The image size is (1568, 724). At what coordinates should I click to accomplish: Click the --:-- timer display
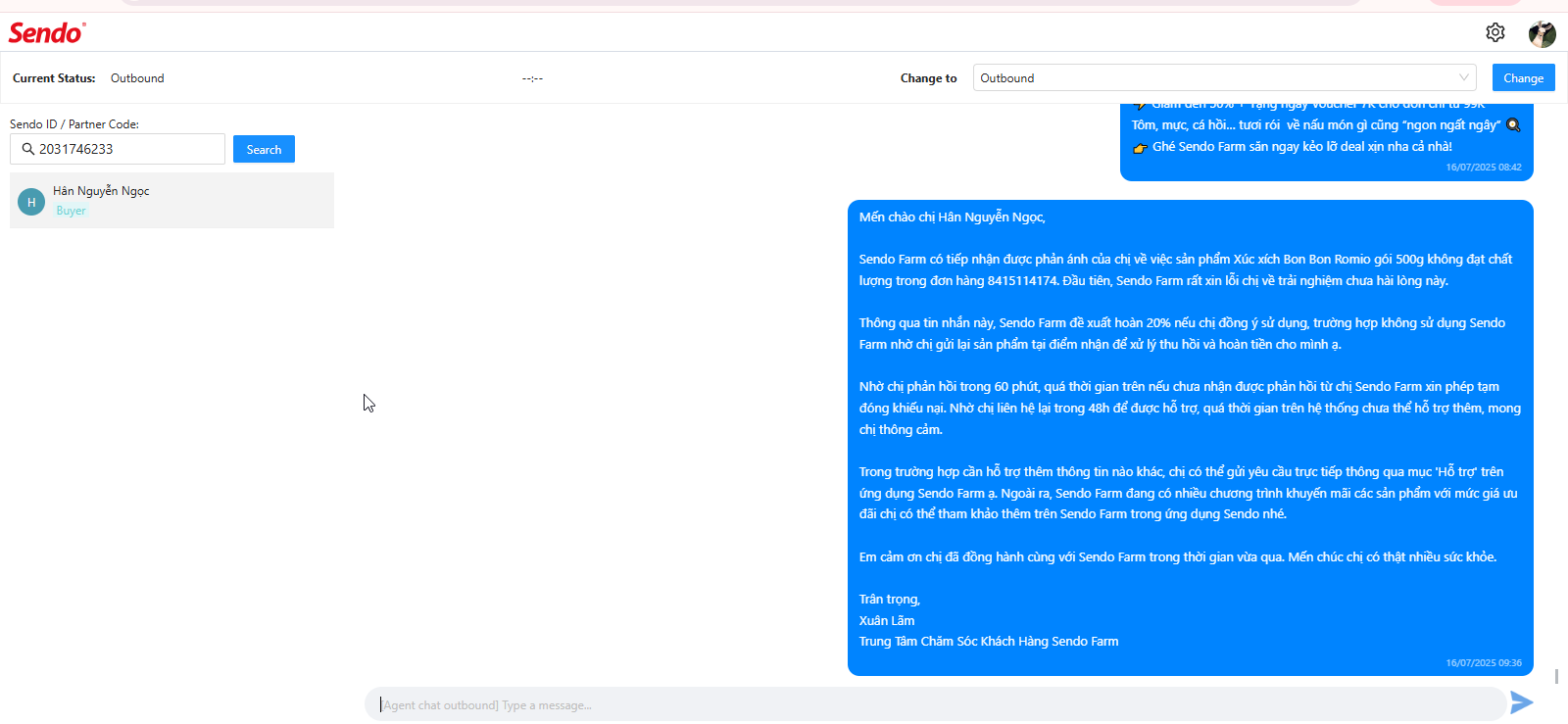tap(532, 78)
